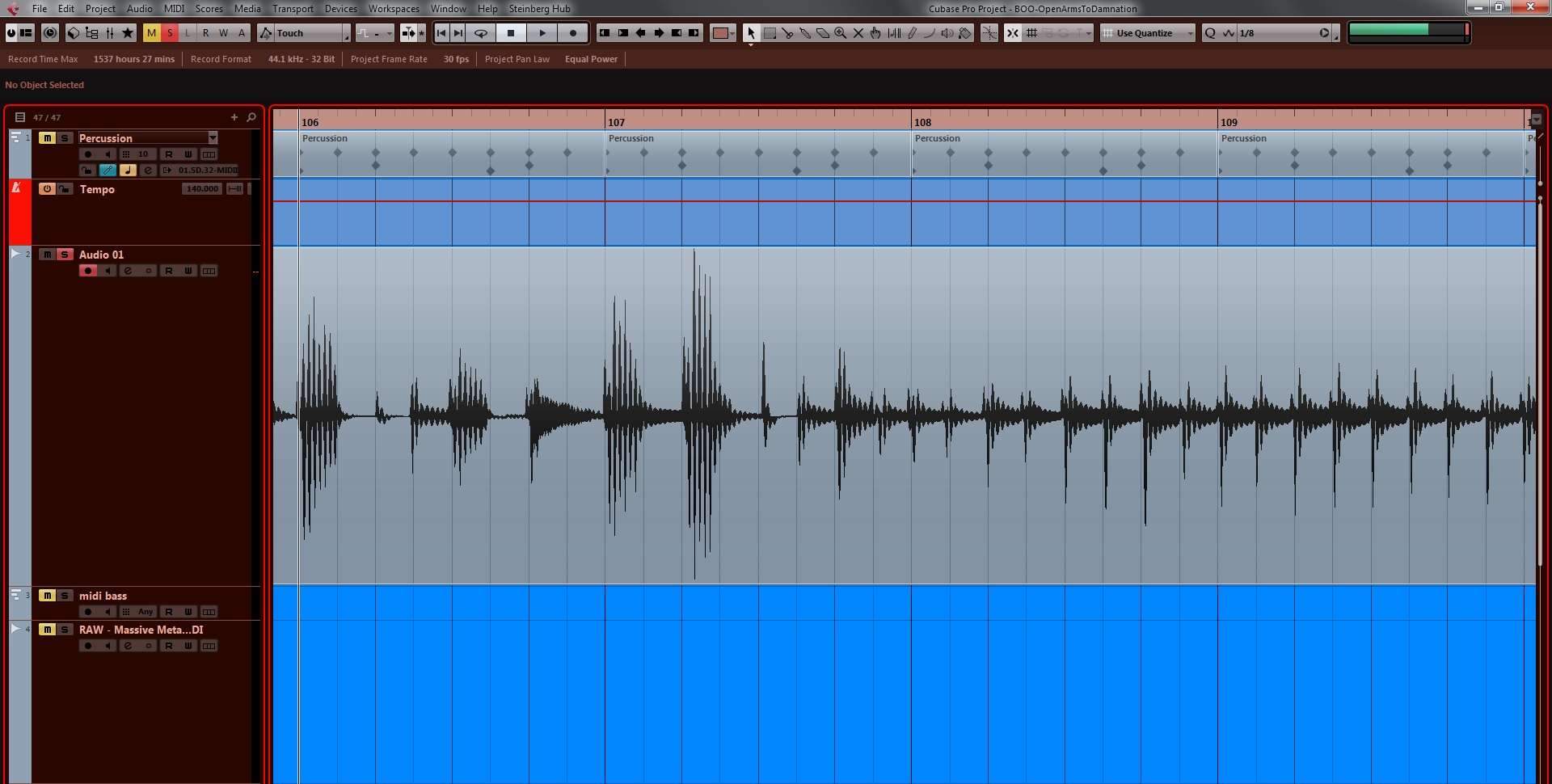Click the Add Track plus icon

(234, 117)
